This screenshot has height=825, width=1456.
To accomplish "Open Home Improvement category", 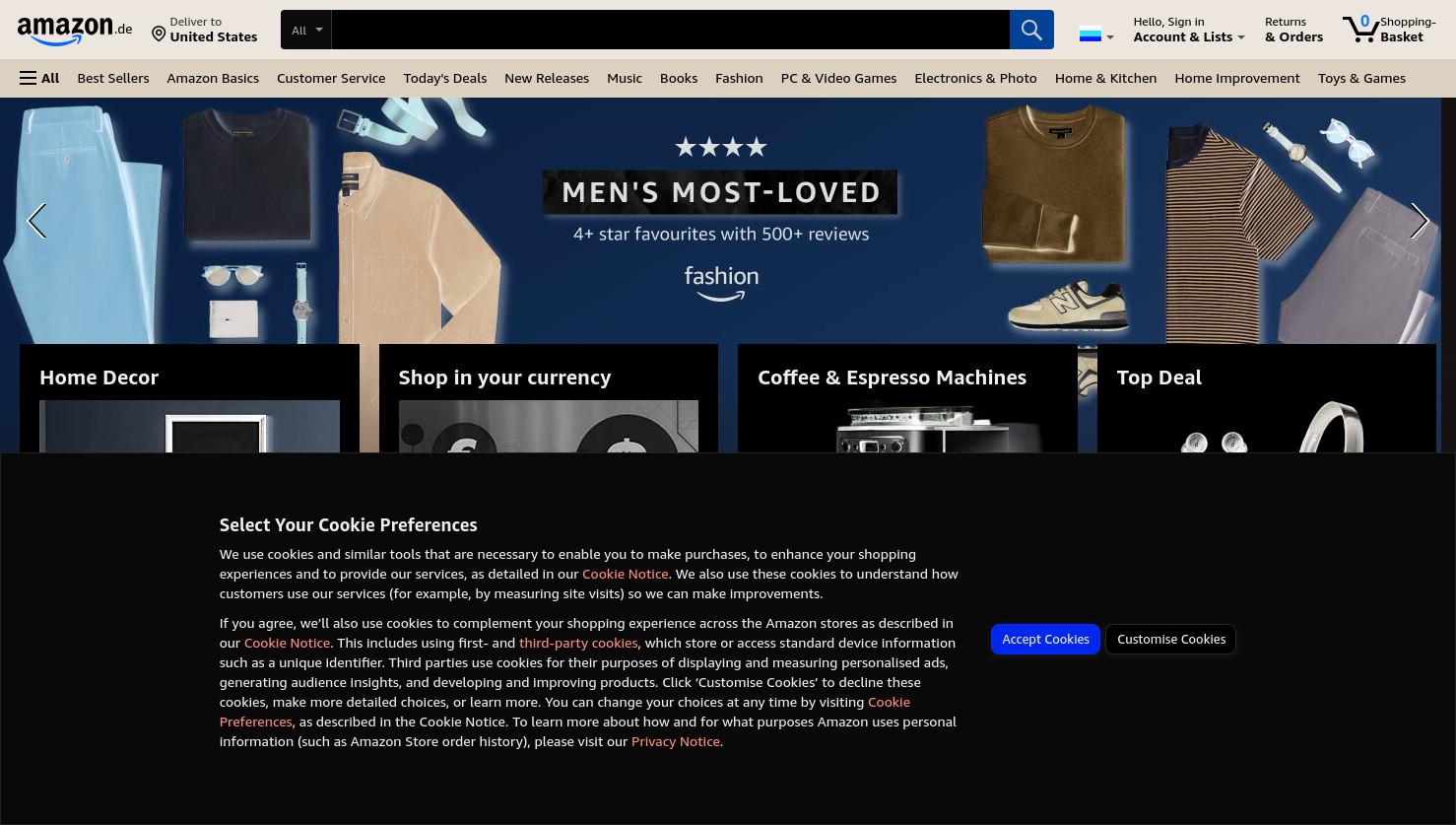I will tap(1237, 78).
